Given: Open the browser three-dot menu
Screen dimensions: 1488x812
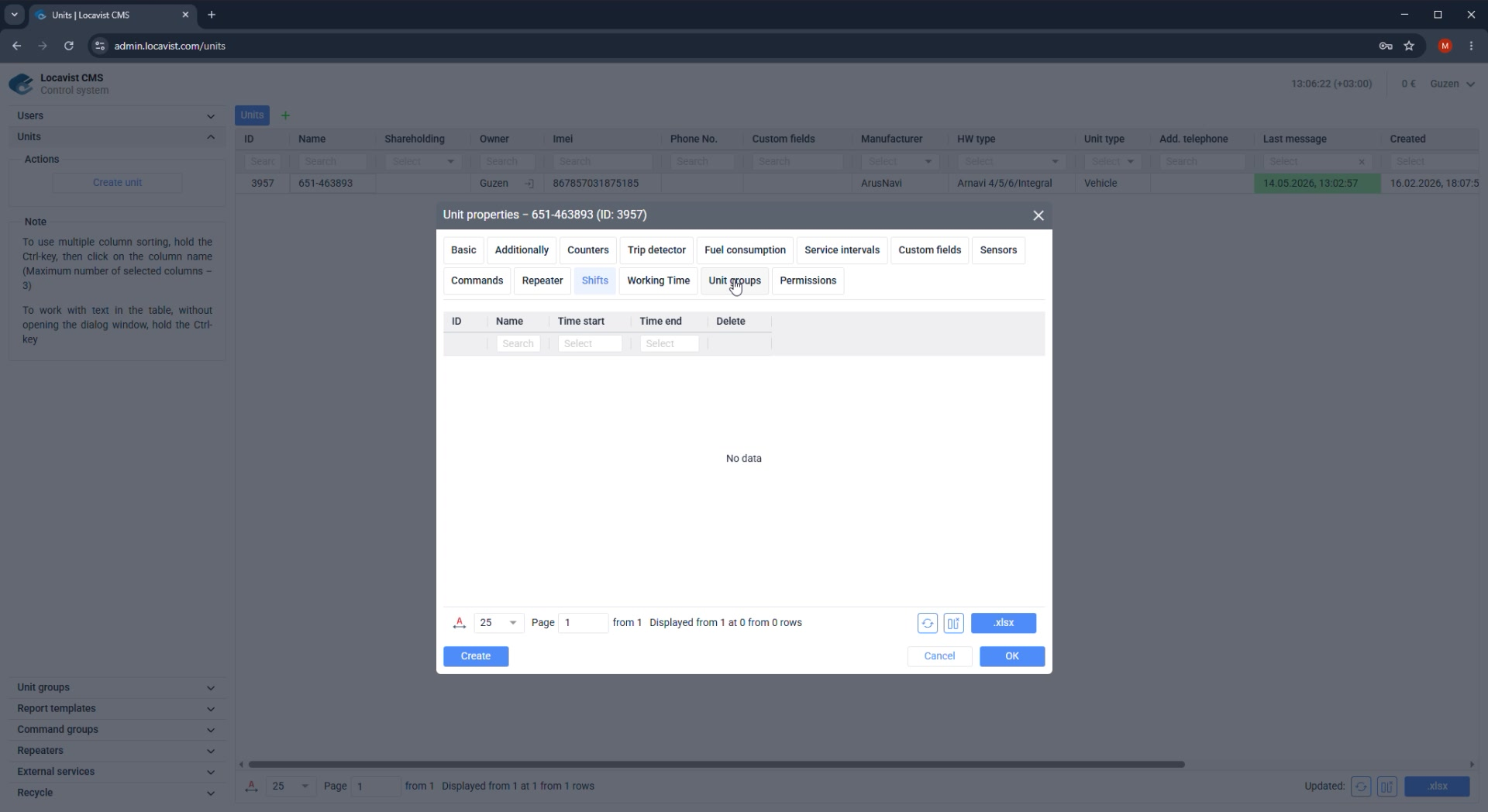Looking at the screenshot, I should (x=1471, y=46).
